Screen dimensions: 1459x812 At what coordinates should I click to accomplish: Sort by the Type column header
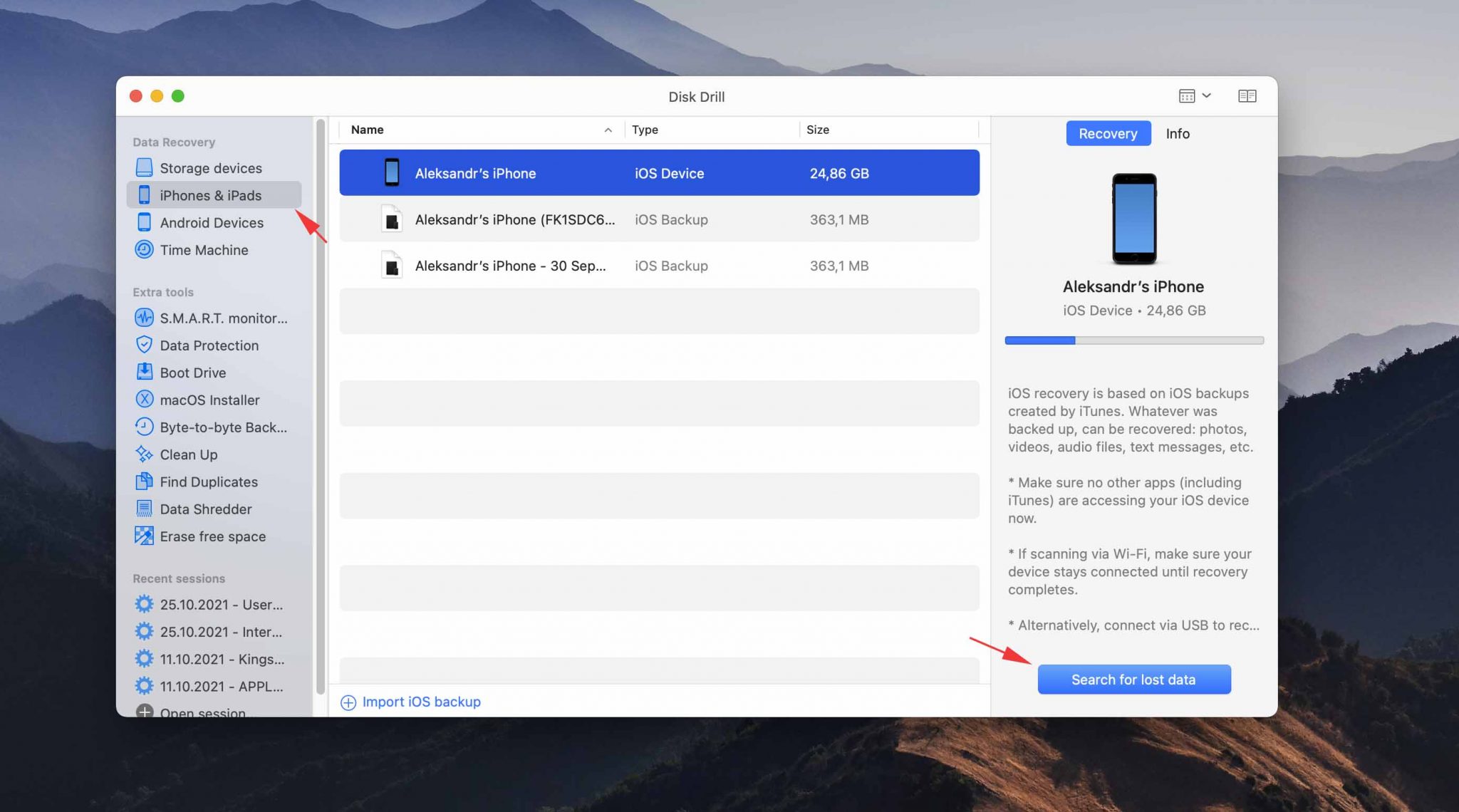[645, 130]
